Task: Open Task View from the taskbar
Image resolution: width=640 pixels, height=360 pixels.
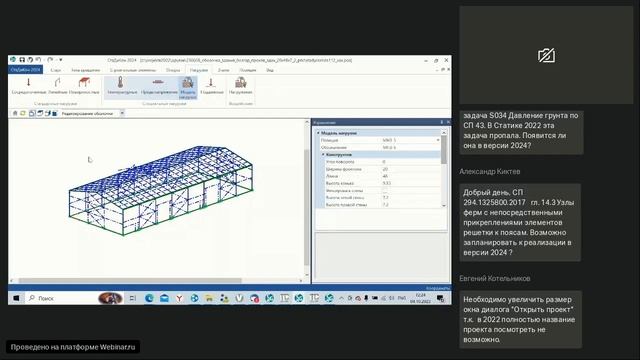Action: pos(132,298)
